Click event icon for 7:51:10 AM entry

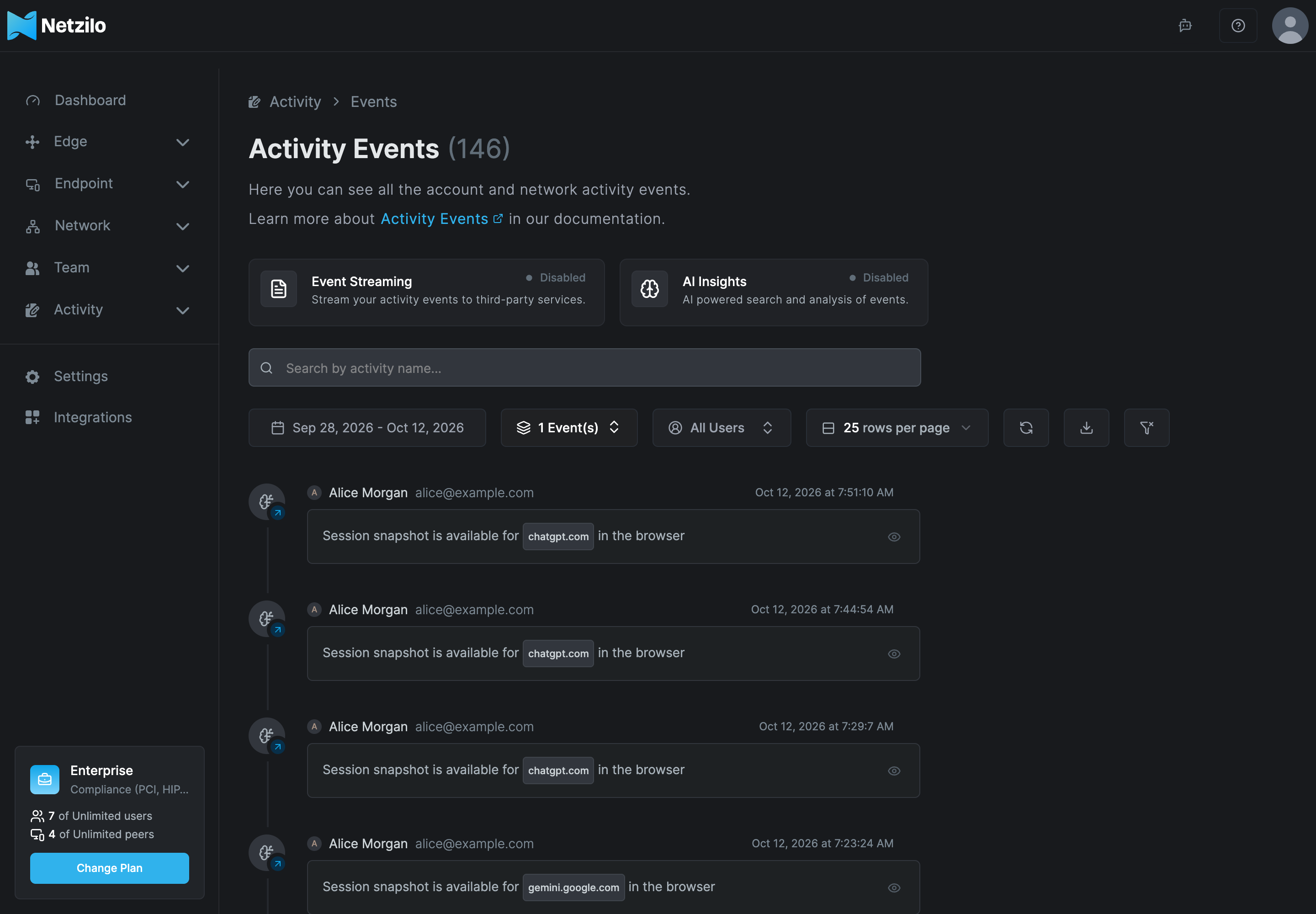click(267, 502)
